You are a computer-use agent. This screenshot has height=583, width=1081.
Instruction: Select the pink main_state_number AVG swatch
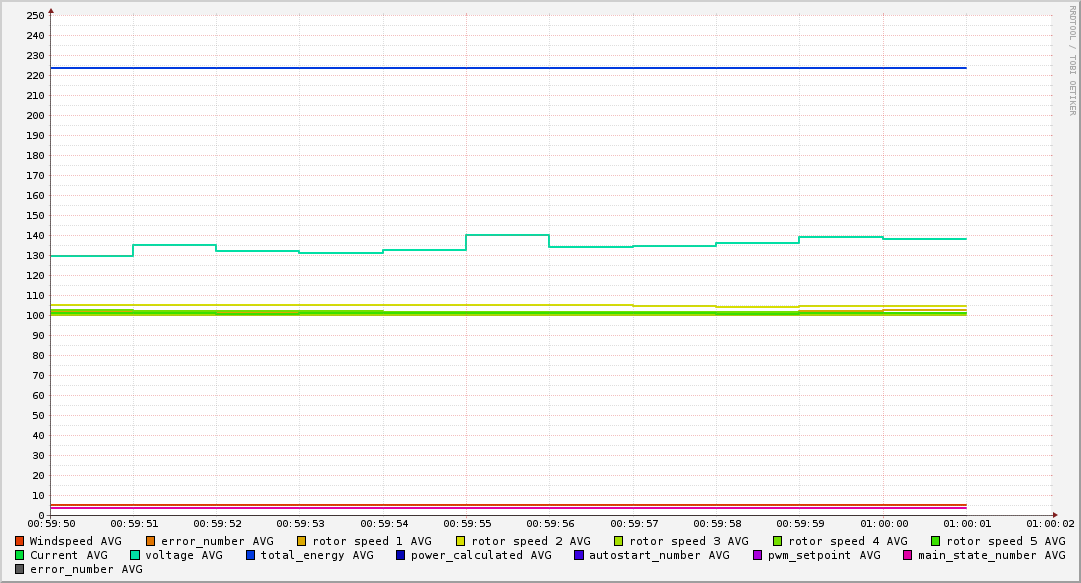(908, 555)
